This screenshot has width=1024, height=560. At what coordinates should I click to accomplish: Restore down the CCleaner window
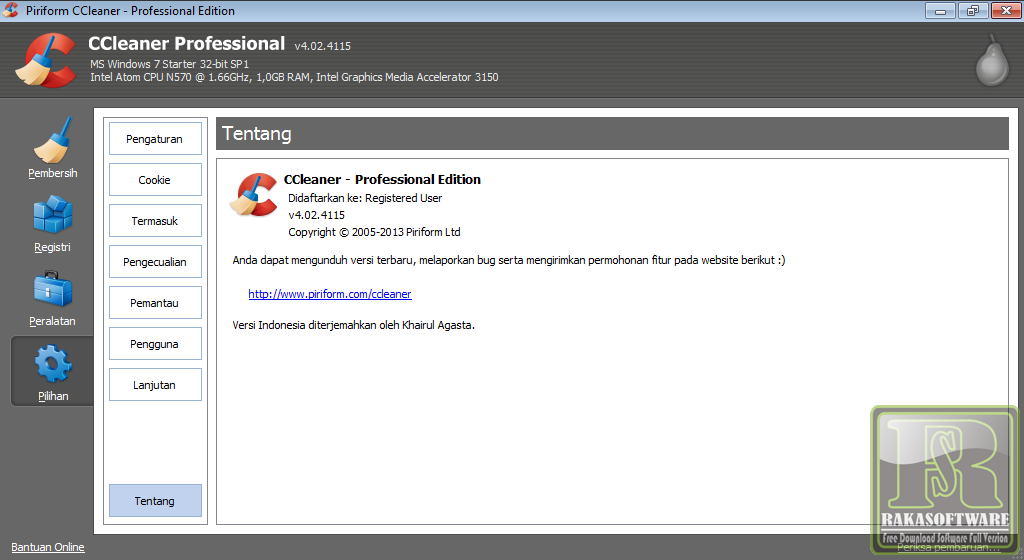[973, 10]
